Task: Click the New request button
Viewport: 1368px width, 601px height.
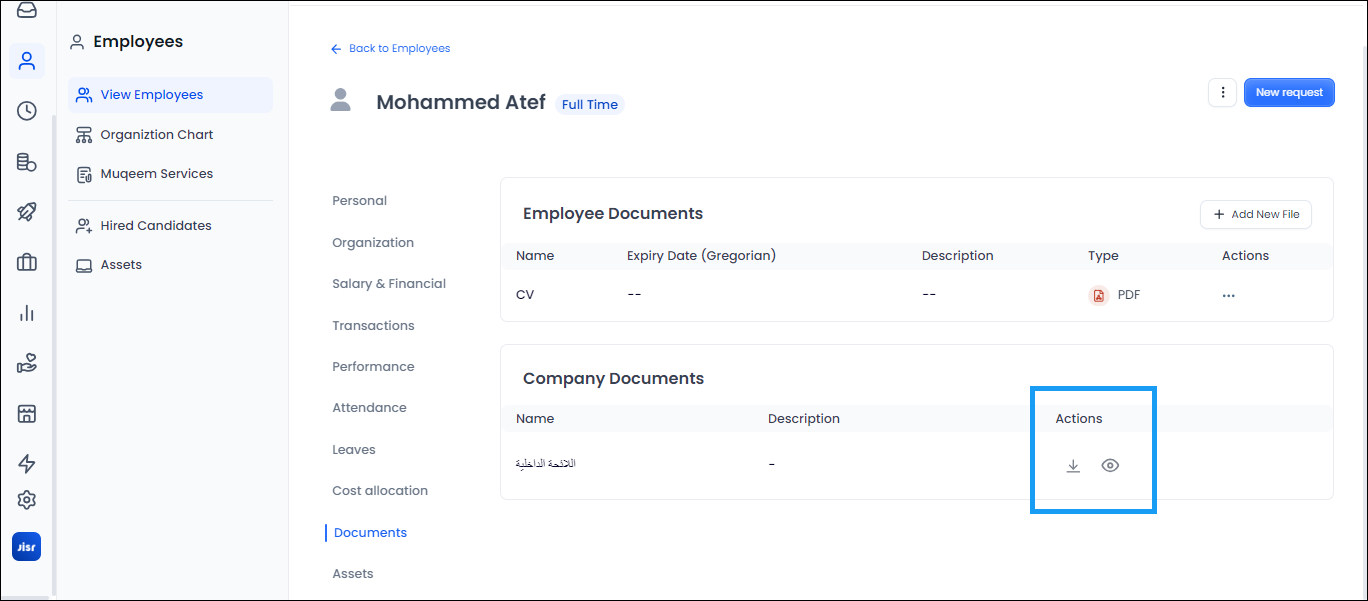Action: point(1289,93)
